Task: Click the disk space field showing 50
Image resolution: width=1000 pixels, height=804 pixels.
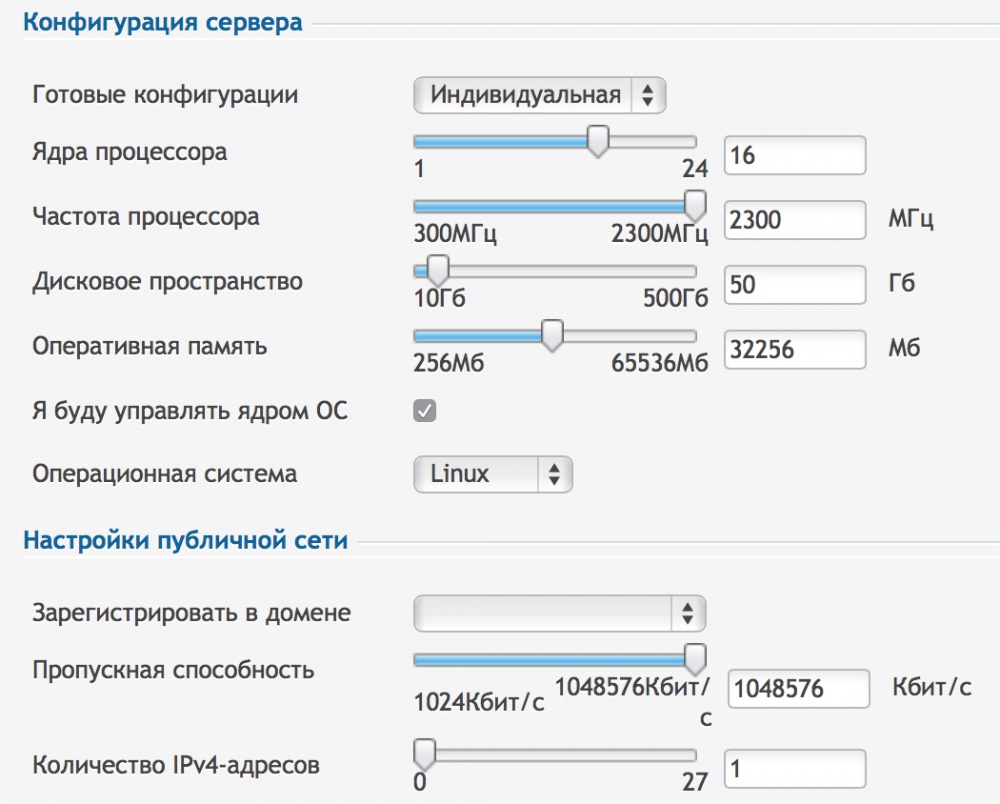Action: pyautogui.click(x=795, y=284)
